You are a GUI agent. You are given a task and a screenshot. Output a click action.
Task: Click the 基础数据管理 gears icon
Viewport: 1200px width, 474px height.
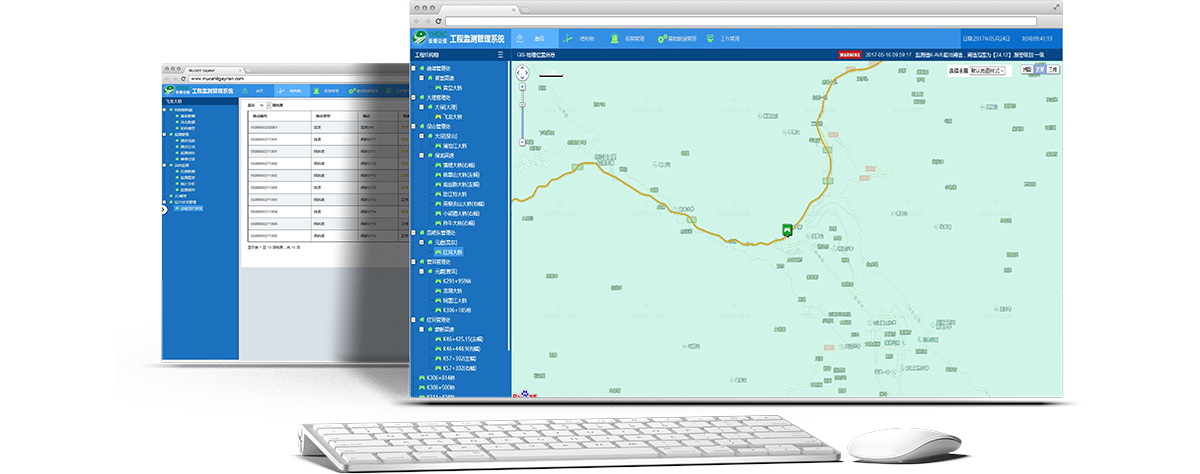tap(662, 38)
